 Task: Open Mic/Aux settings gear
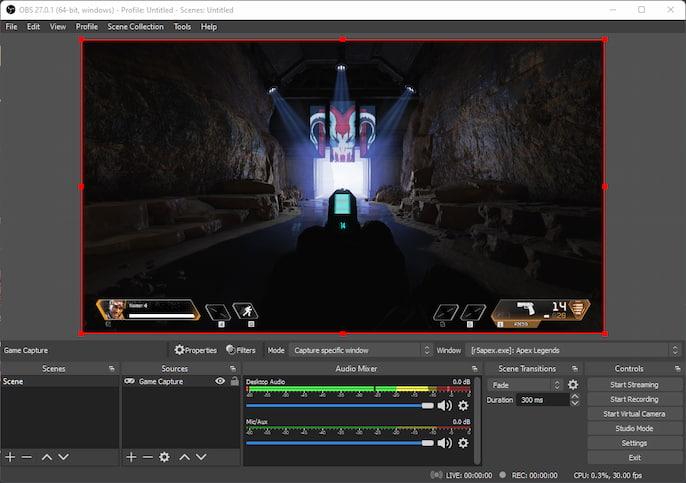coord(463,443)
